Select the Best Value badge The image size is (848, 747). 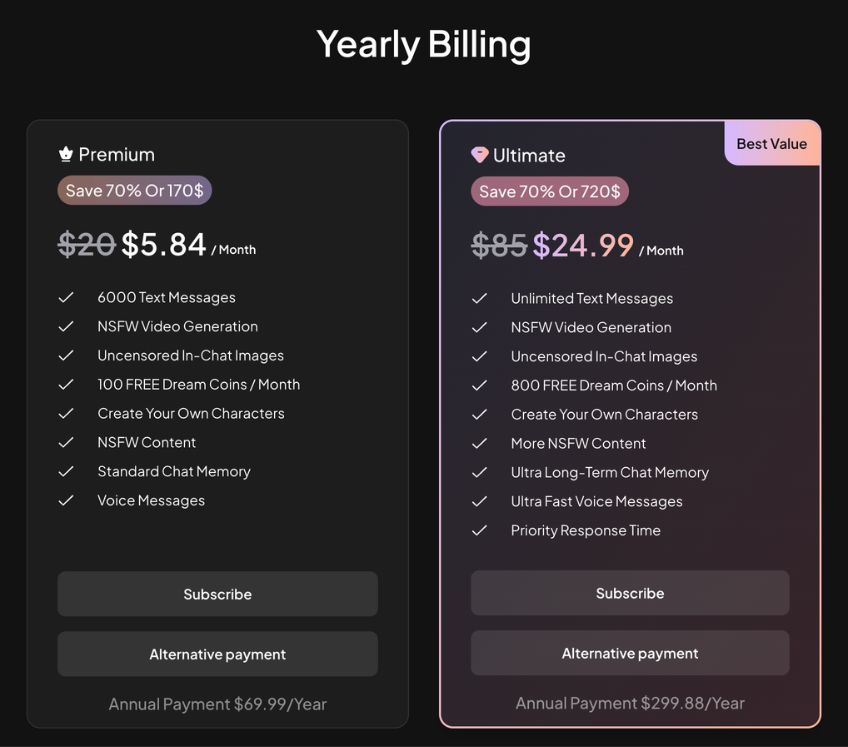click(771, 143)
